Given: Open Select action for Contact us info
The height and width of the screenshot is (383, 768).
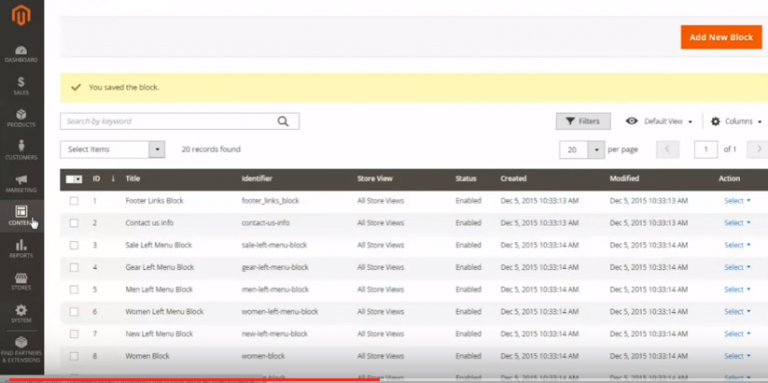Looking at the screenshot, I should [x=737, y=223].
